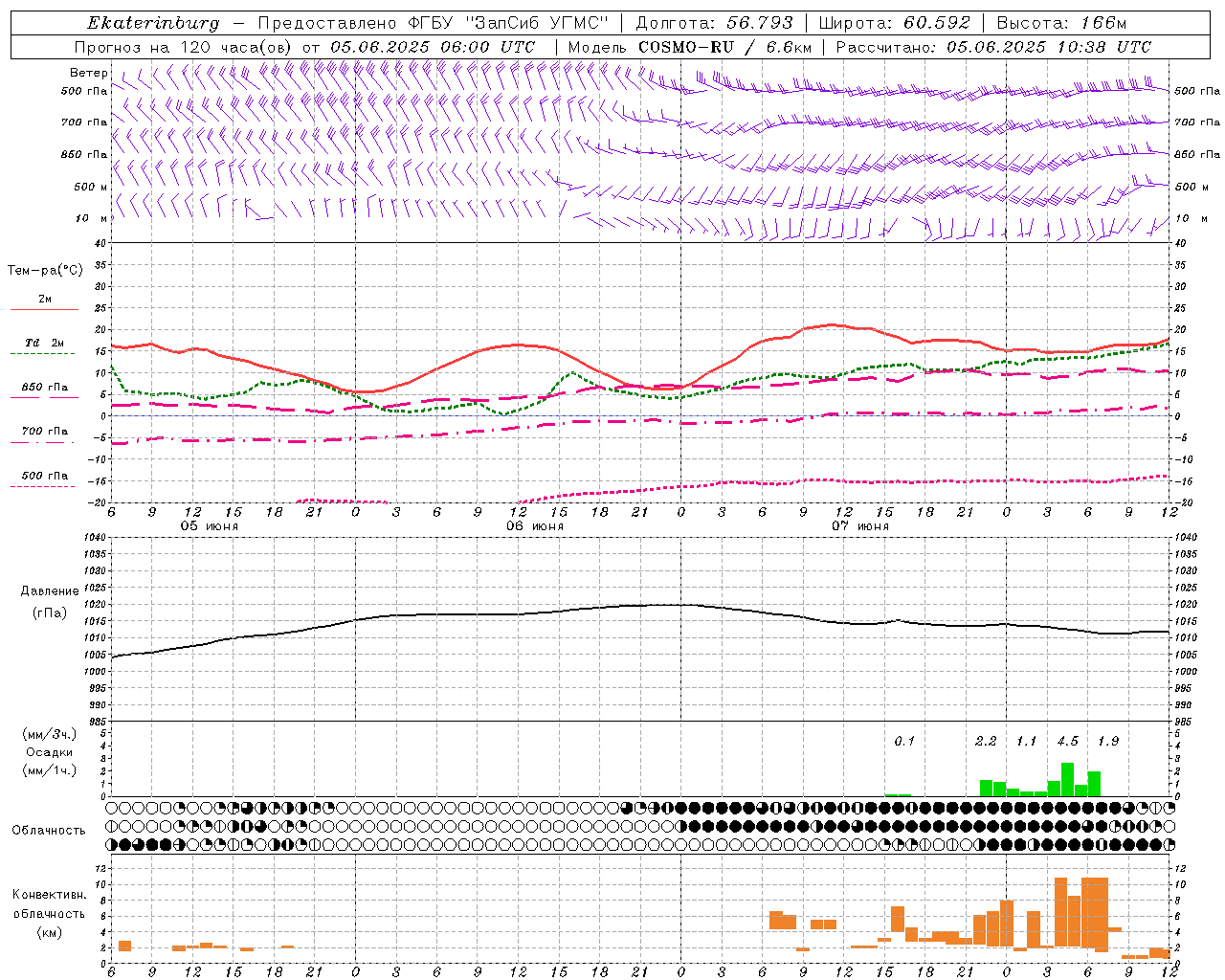Click the 'Тем-ра(°C)' panel label

click(45, 271)
